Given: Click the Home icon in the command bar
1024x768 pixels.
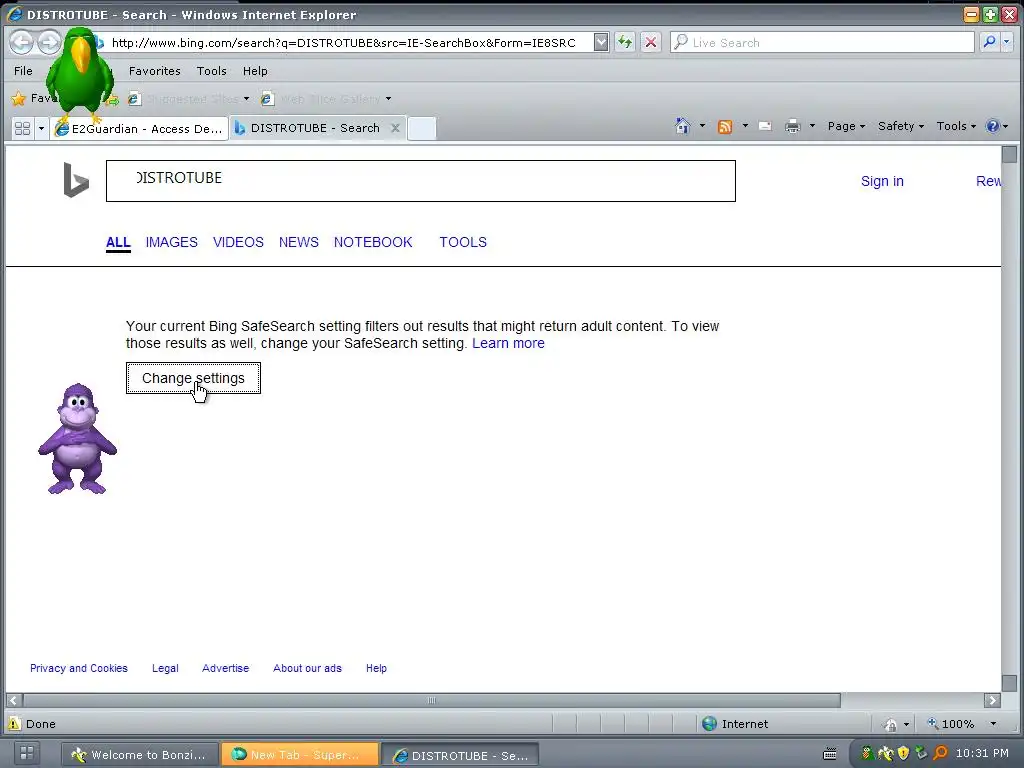Looking at the screenshot, I should click(682, 126).
